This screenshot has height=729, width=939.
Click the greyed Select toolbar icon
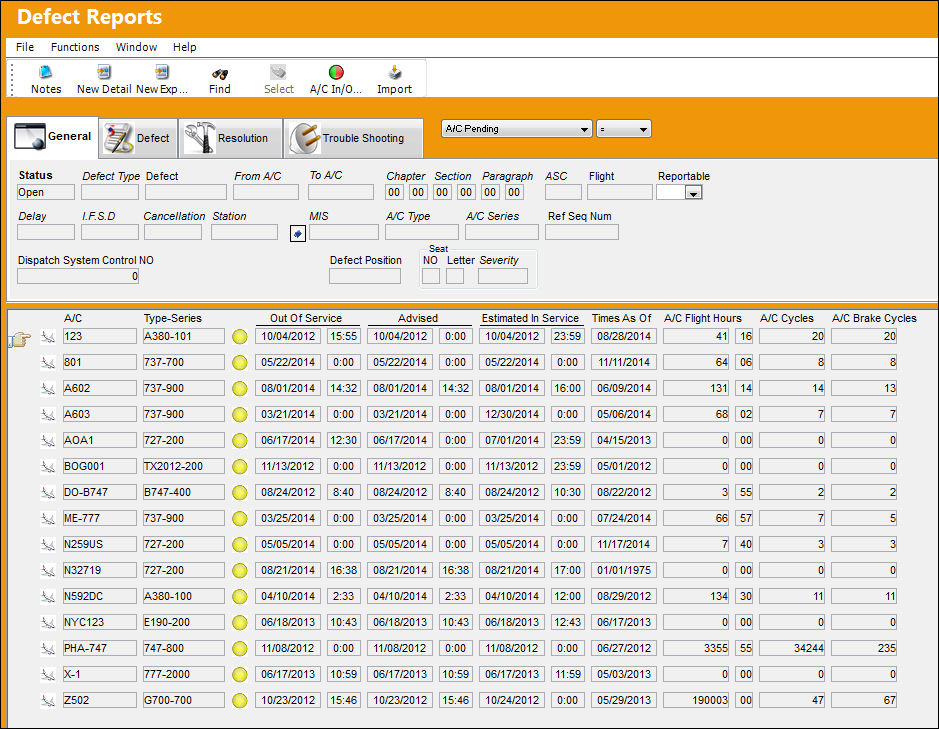[x=278, y=72]
